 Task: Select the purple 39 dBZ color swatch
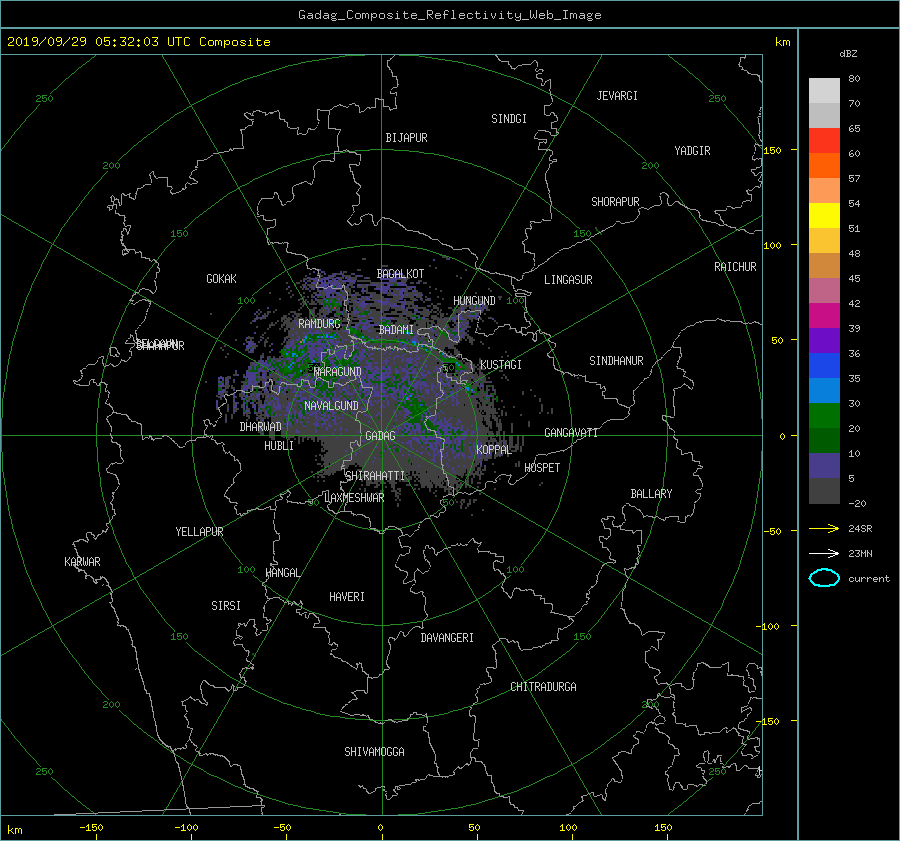pyautogui.click(x=824, y=340)
